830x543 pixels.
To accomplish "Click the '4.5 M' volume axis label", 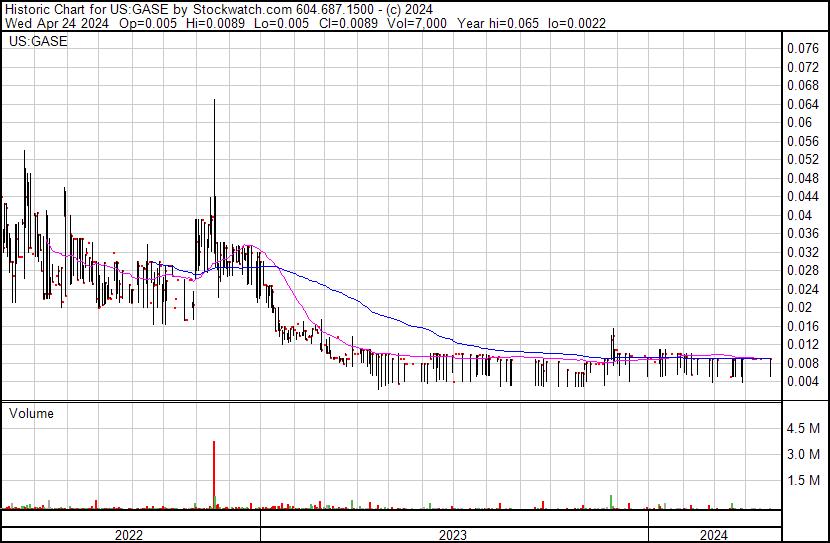I will (803, 428).
